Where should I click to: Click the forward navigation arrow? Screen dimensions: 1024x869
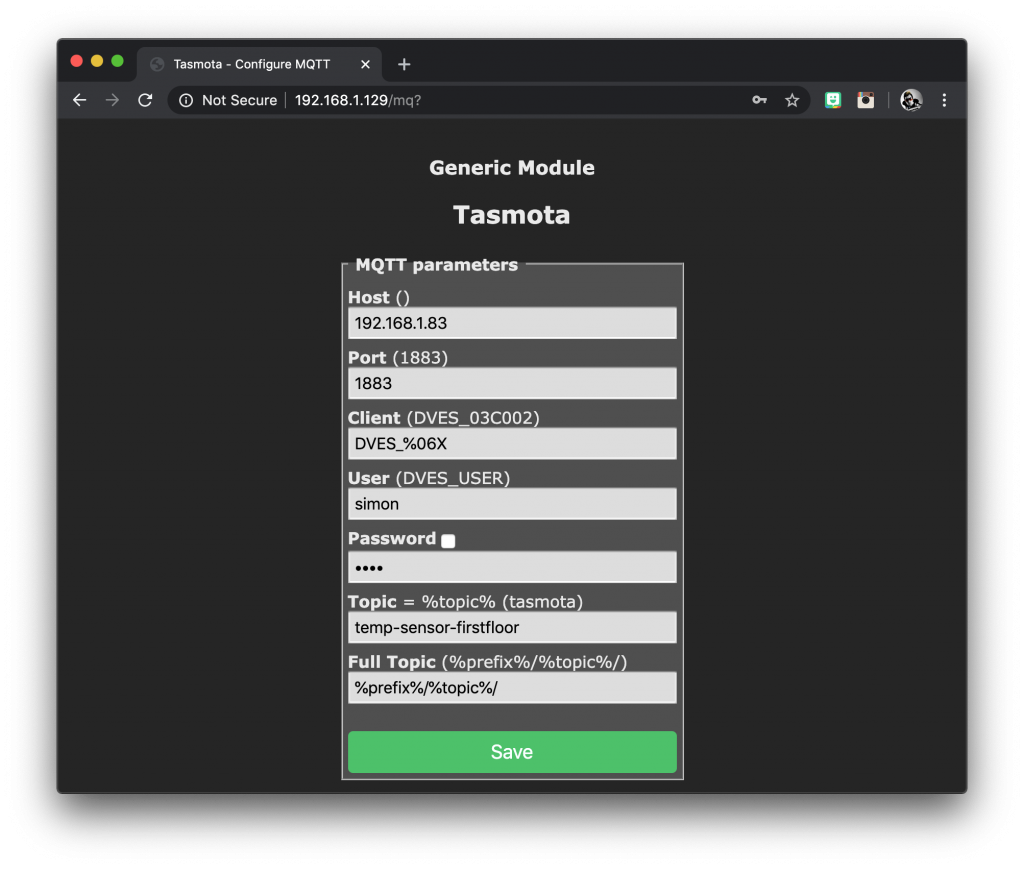[x=112, y=100]
